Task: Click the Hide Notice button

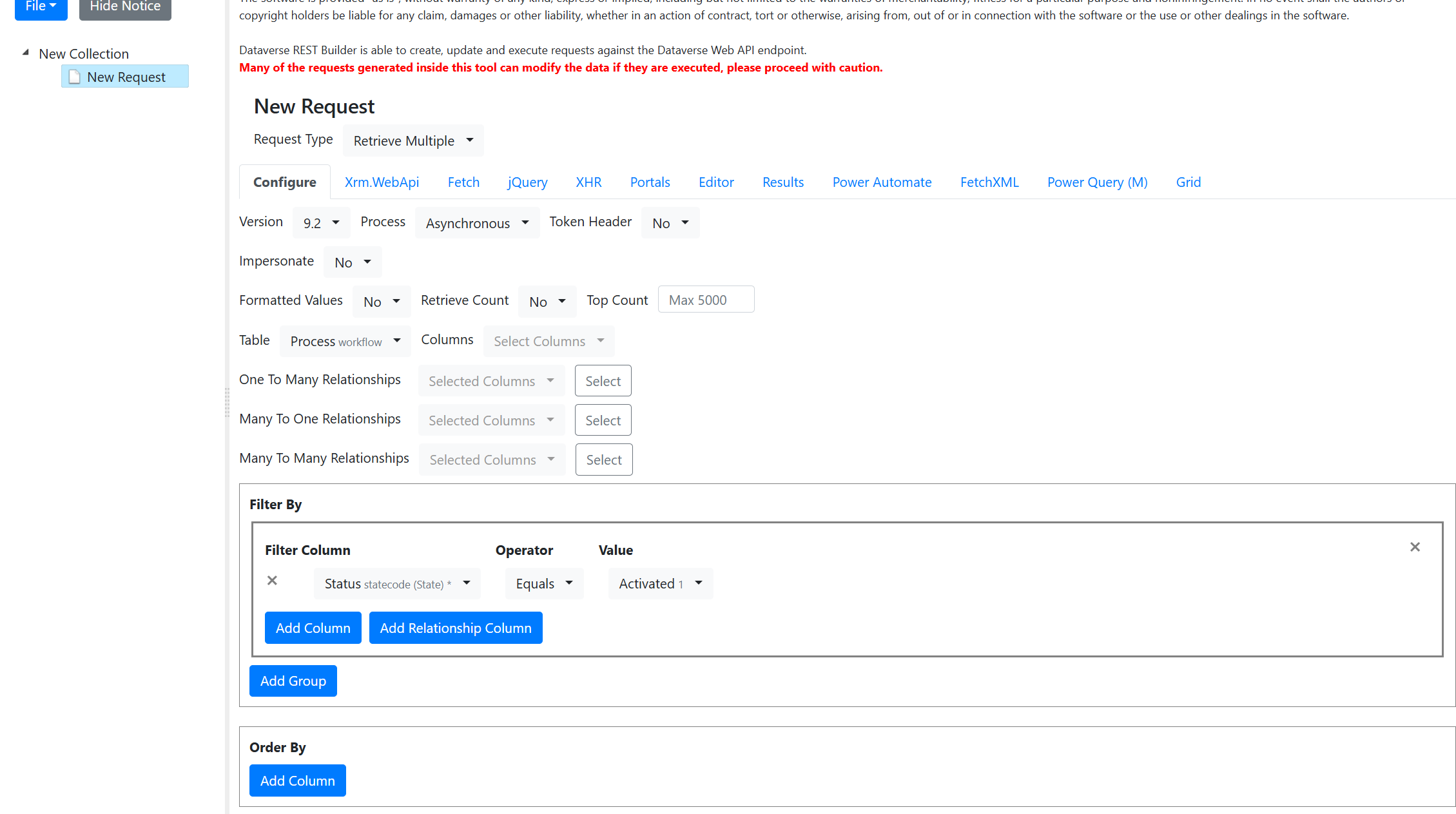Action: pyautogui.click(x=125, y=8)
